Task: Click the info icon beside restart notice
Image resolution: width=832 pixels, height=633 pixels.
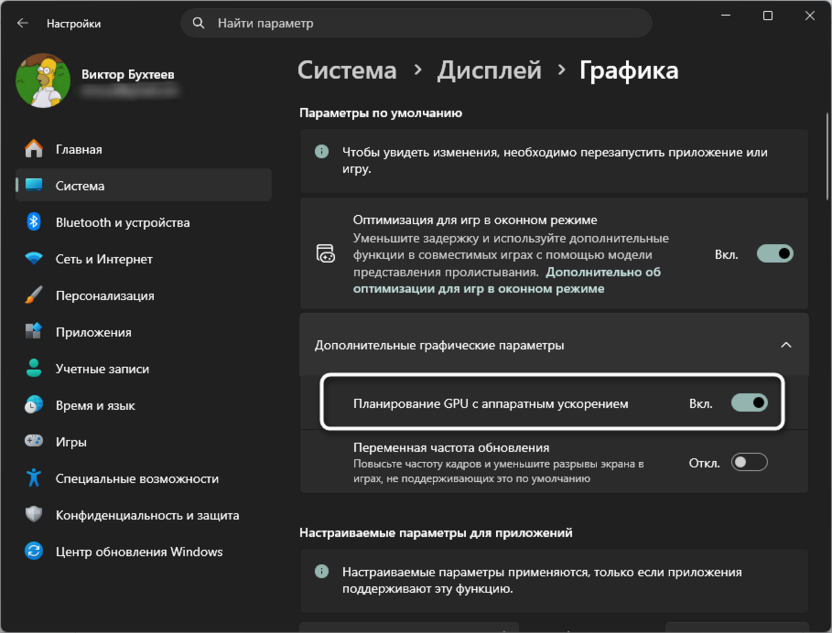Action: 322,151
